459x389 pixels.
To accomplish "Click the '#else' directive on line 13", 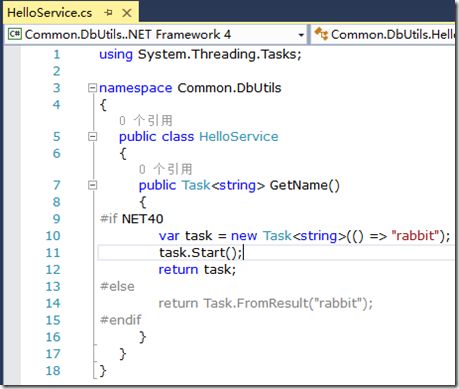I will tap(117, 286).
